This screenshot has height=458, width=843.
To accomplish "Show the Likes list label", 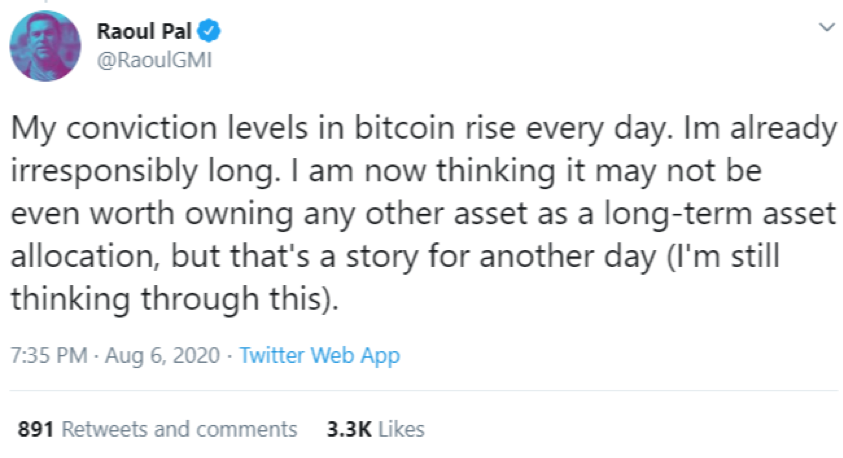I will pos(402,429).
